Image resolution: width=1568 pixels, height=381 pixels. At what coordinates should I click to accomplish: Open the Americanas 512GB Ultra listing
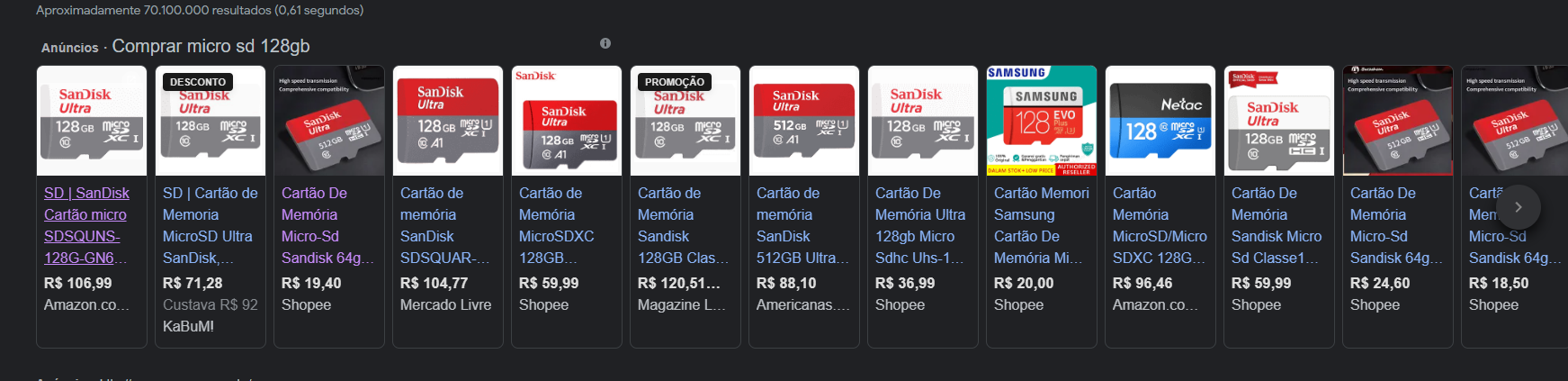tap(802, 225)
